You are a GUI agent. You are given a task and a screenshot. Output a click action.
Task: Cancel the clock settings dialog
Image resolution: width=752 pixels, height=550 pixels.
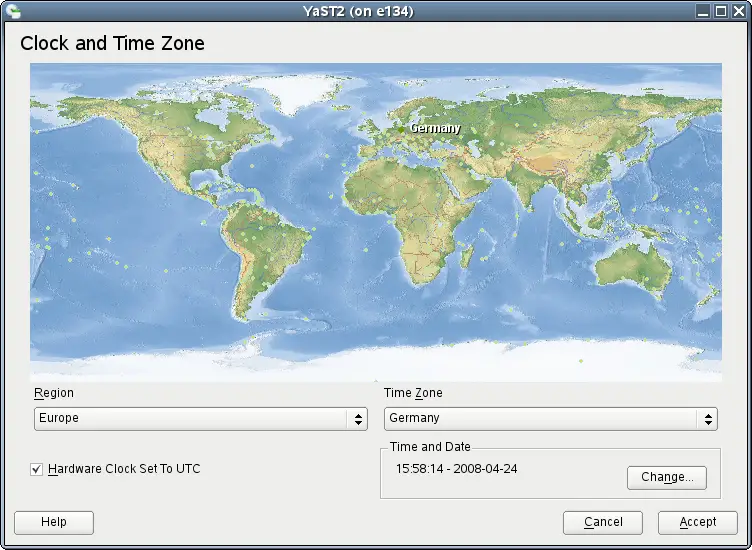tap(603, 522)
